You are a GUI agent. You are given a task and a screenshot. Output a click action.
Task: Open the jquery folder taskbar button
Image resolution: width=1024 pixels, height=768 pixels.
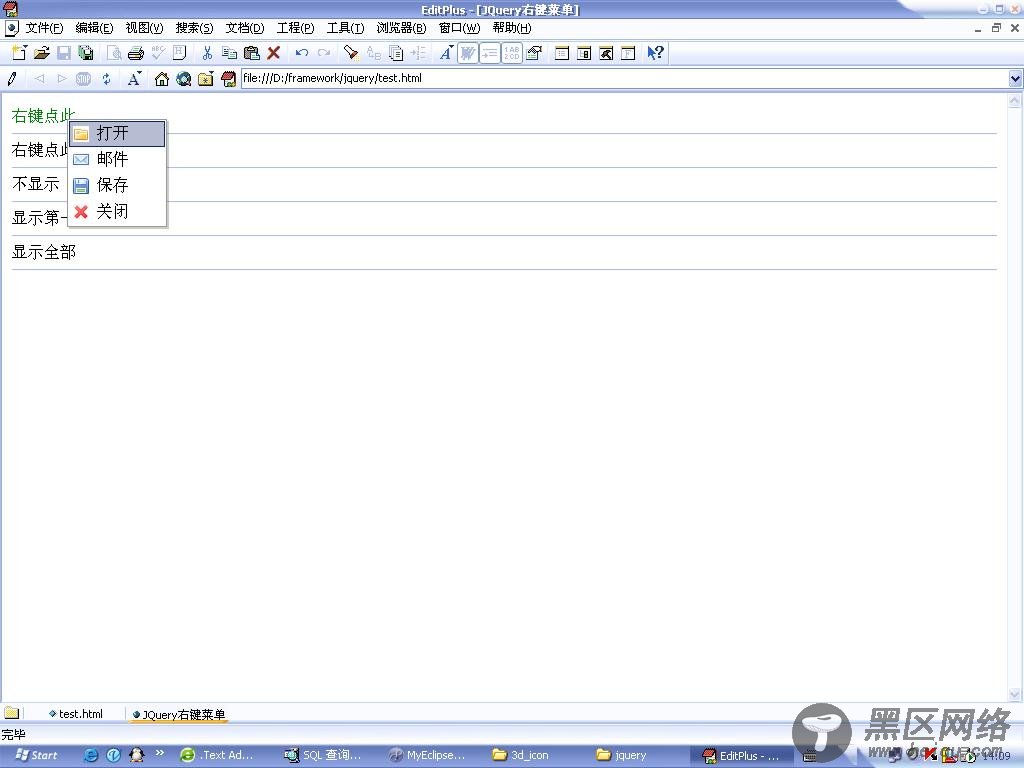pyautogui.click(x=622, y=756)
